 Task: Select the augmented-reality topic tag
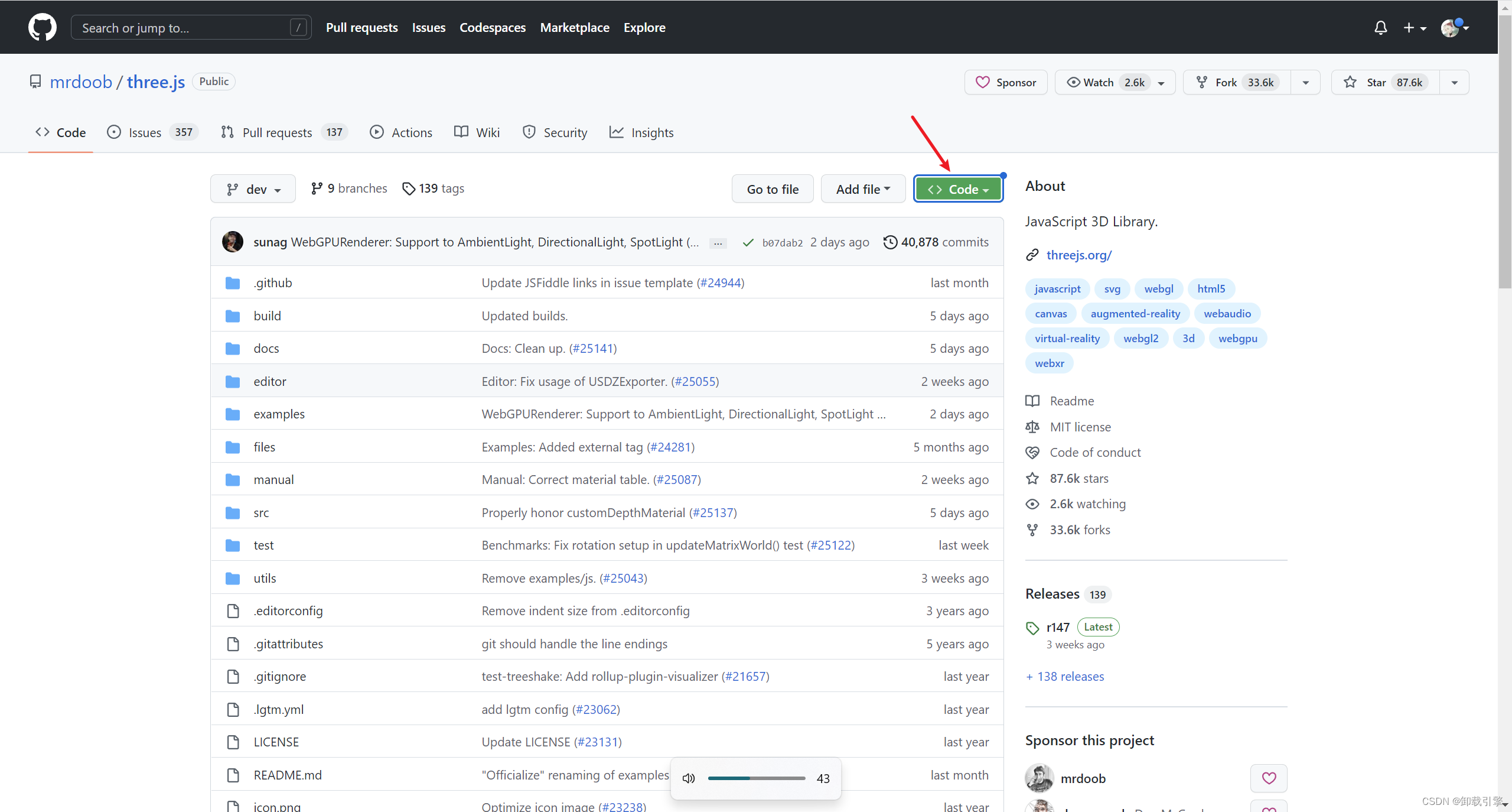1135,314
